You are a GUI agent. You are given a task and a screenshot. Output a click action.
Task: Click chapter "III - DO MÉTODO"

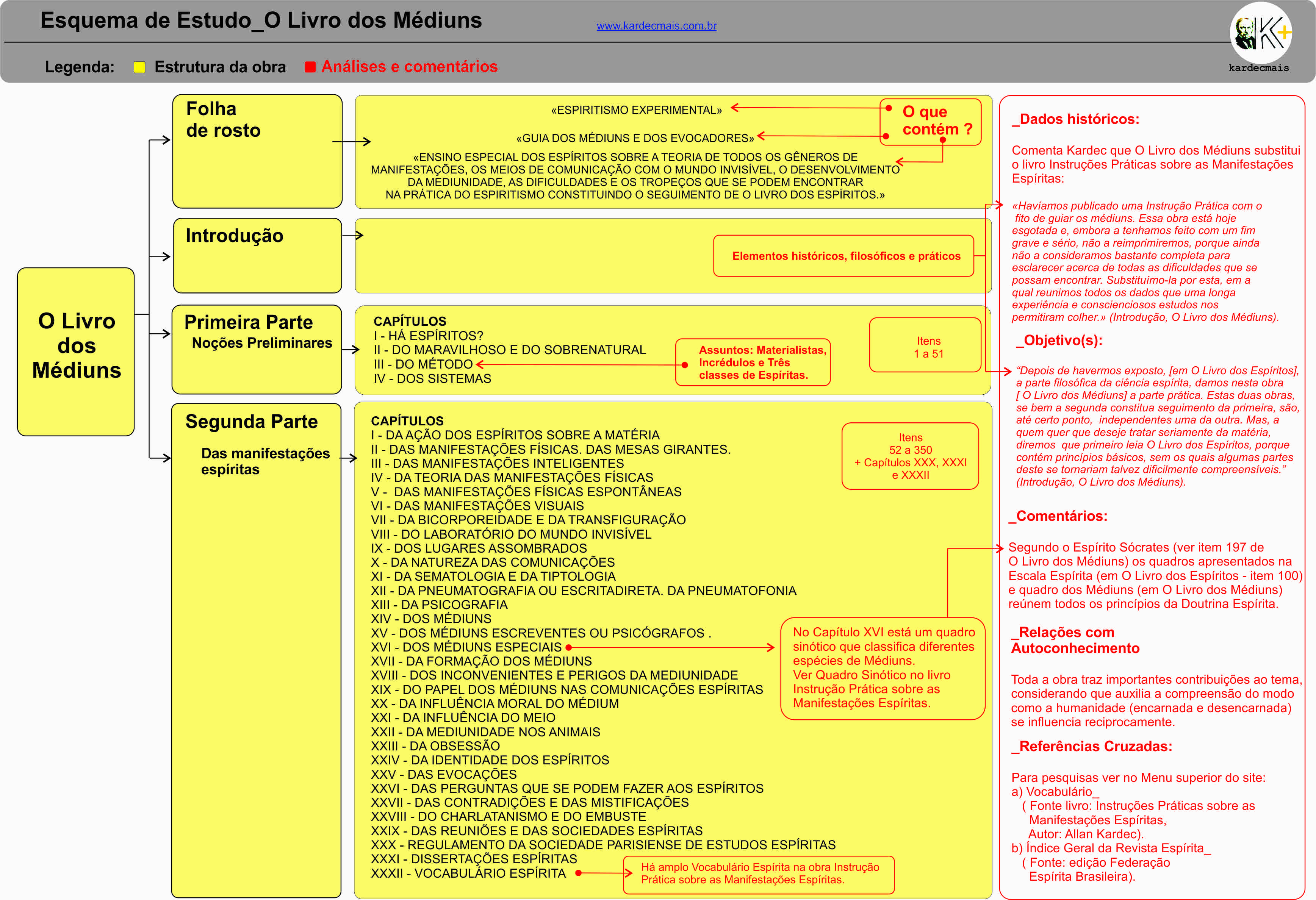[423, 364]
